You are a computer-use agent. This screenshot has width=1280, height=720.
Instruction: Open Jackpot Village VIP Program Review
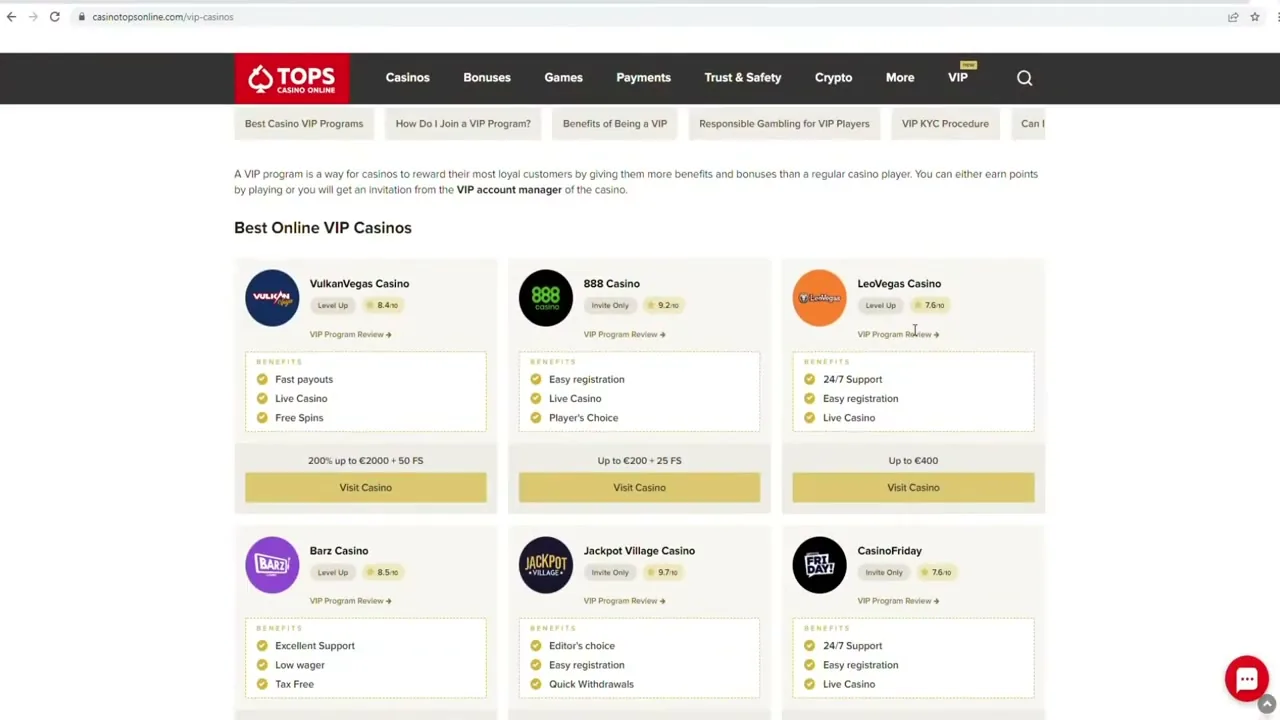pos(624,601)
